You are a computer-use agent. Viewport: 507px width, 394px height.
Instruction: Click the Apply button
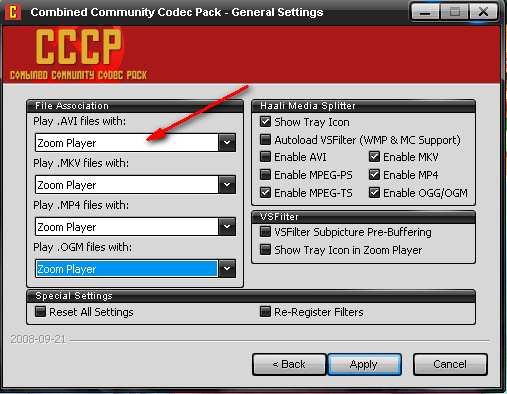click(x=364, y=364)
